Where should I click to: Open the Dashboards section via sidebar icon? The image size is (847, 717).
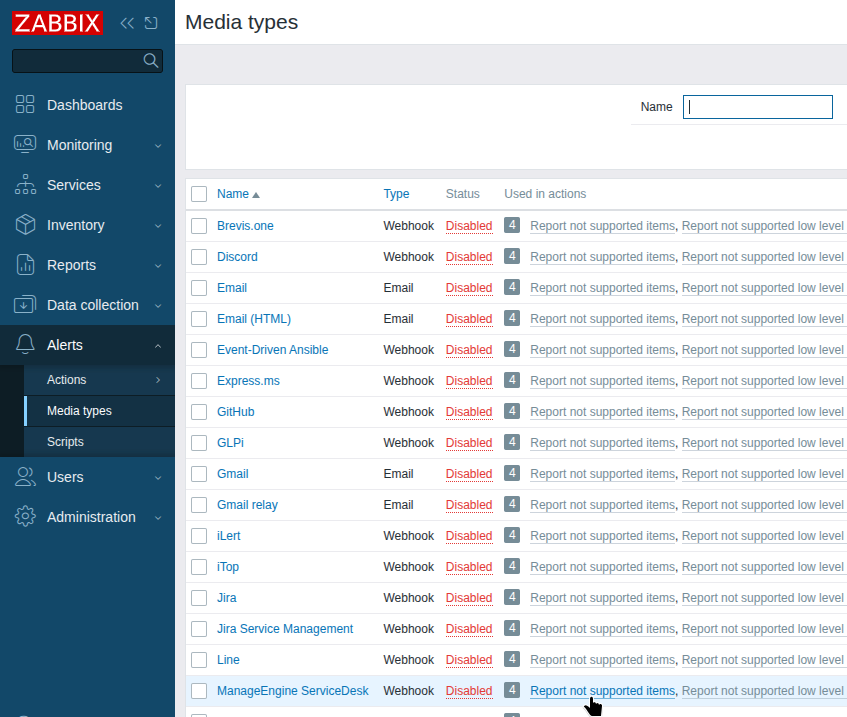pos(25,104)
